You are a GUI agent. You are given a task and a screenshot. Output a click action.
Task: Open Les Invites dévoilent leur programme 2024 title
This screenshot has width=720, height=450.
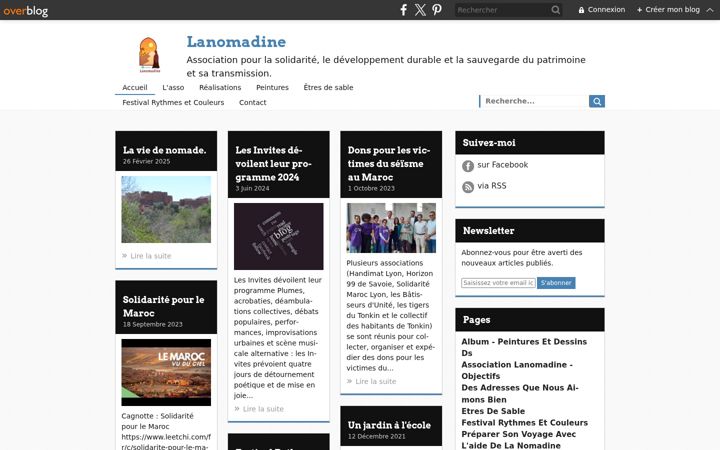274,163
